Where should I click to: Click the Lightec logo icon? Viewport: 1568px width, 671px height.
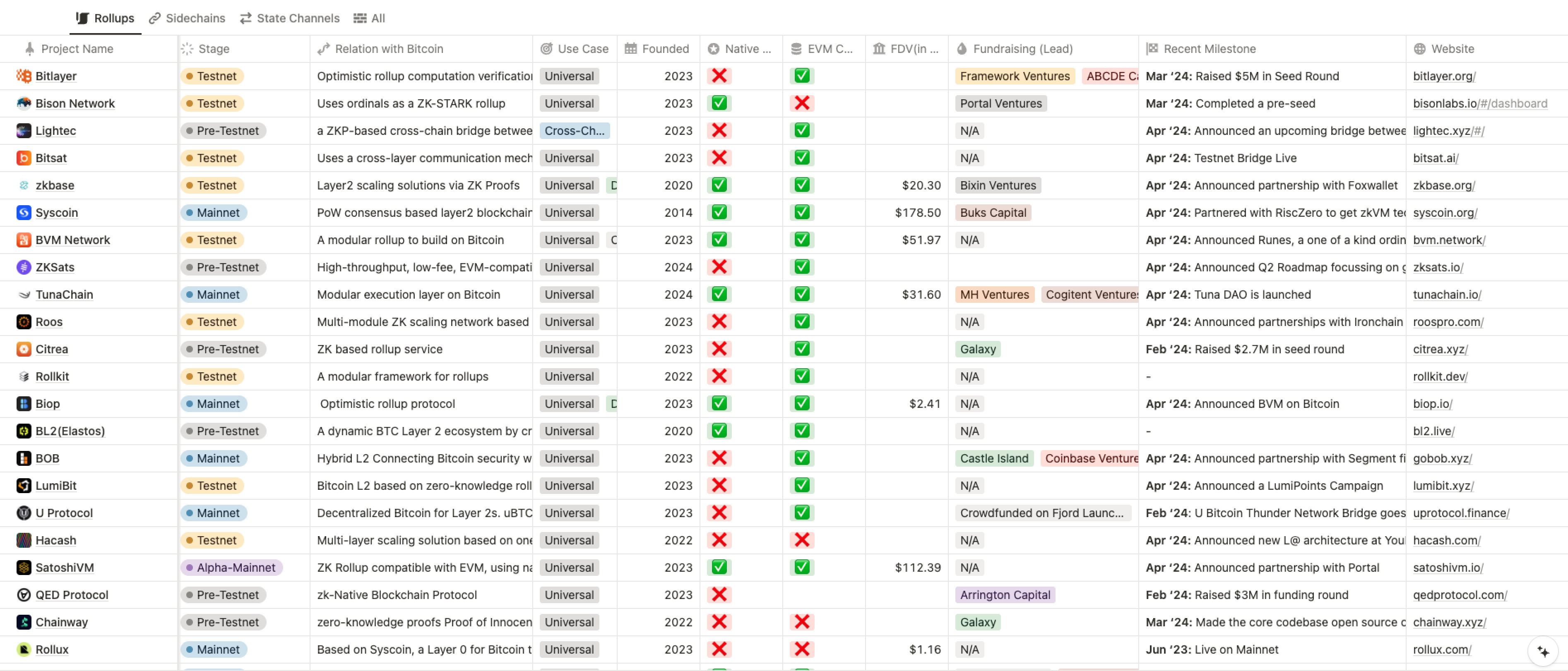tap(24, 131)
